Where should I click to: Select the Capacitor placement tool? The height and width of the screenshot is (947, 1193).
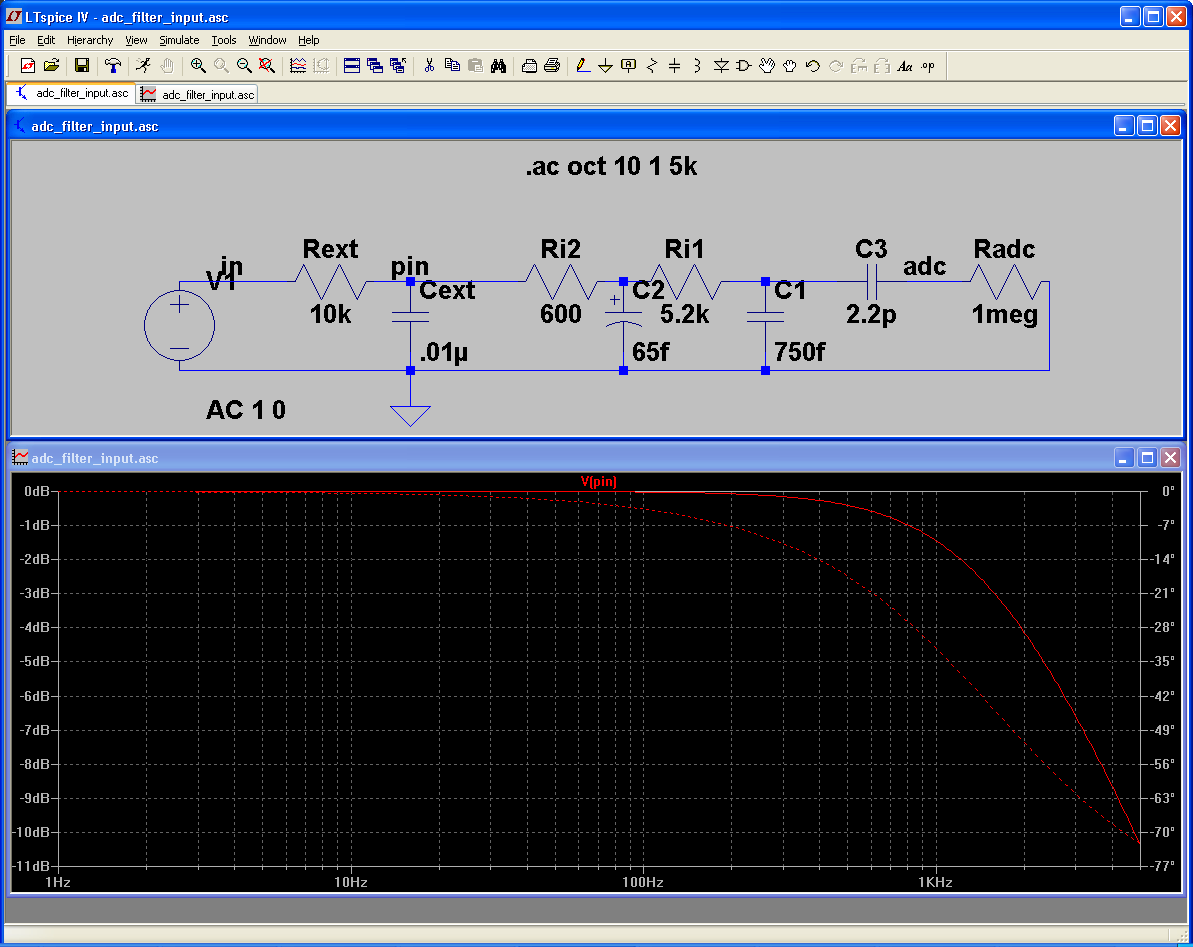(675, 66)
